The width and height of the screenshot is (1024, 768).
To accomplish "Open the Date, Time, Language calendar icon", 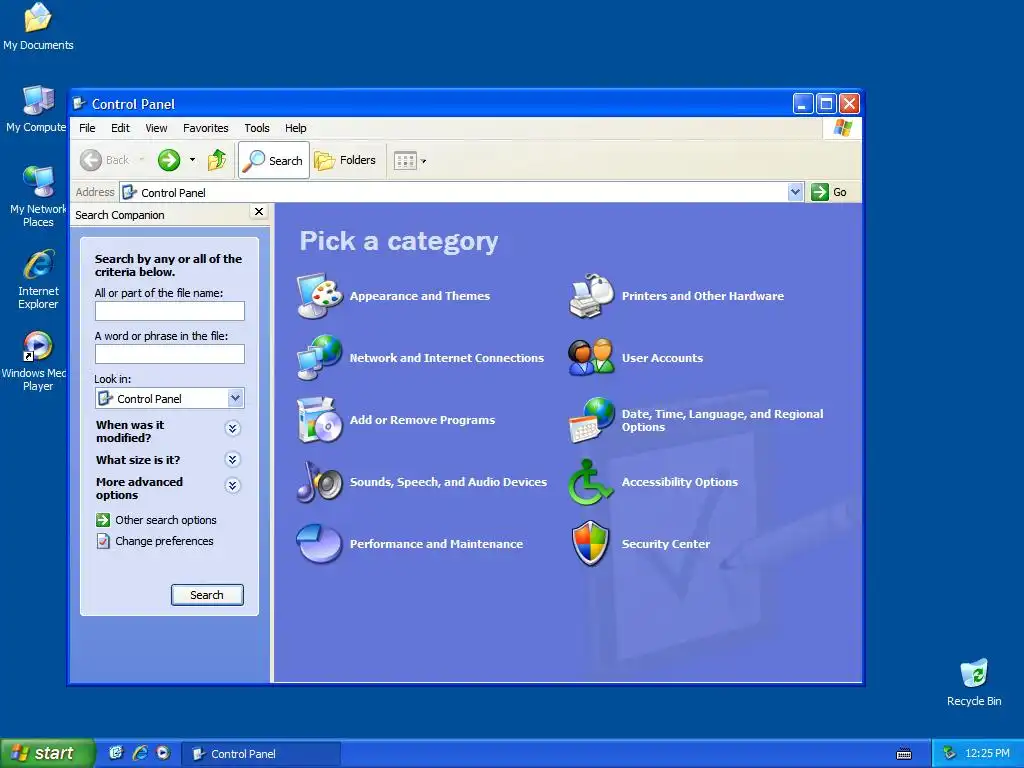I will (x=591, y=419).
